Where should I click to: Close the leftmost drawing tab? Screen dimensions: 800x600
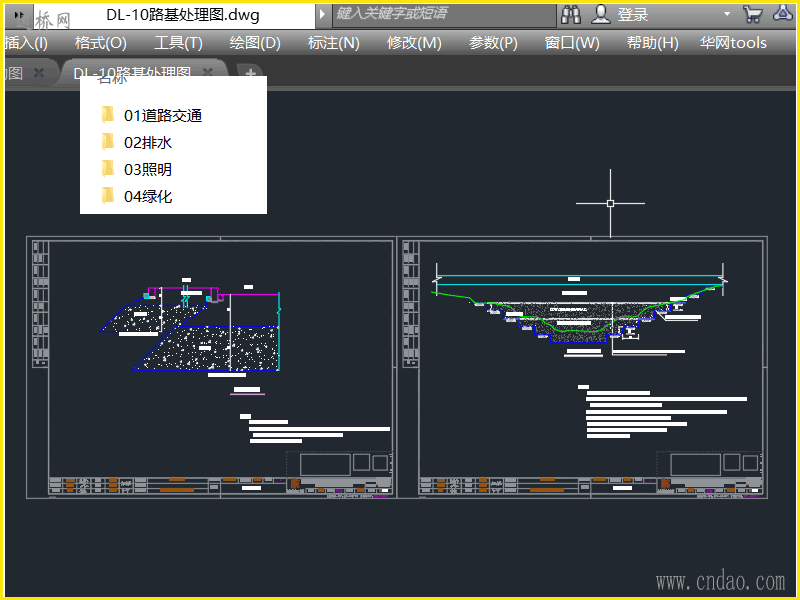tap(39, 73)
